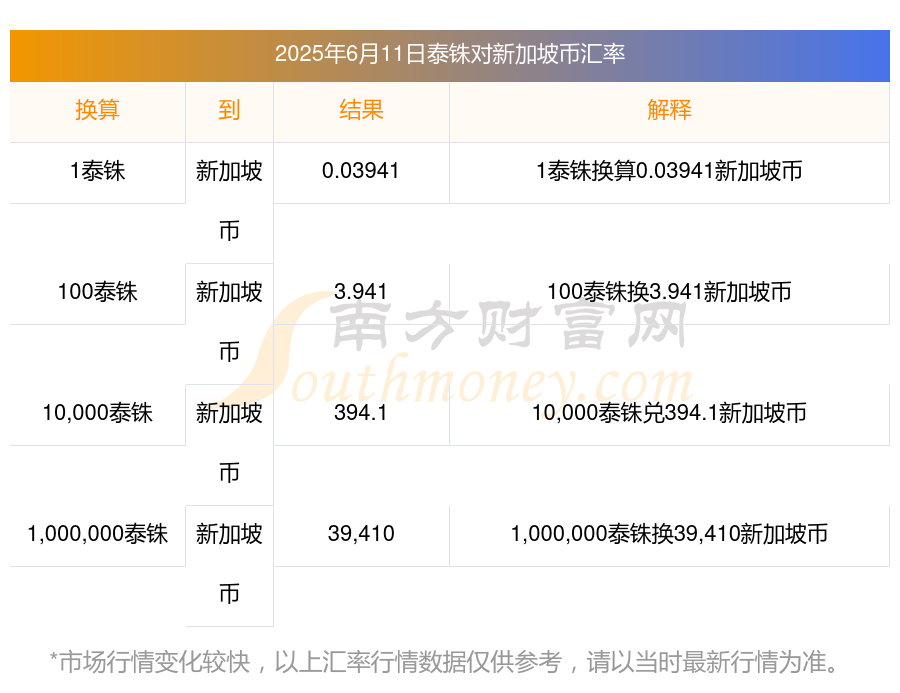The image size is (900, 693).
Task: Select the '10,000泰铢' cell
Action: click(98, 413)
